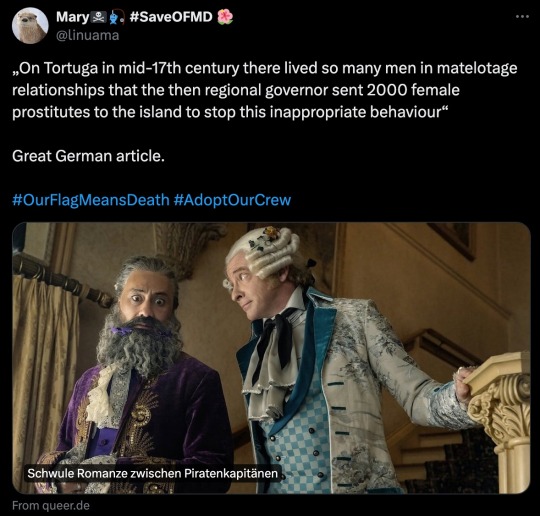Image resolution: width=540 pixels, height=516 pixels.
Task: Click the pirate flag emoji in the name
Action: coord(99,17)
